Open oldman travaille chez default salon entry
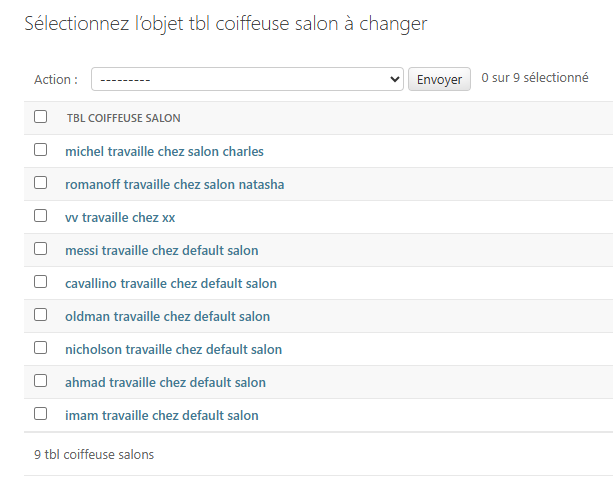The width and height of the screenshot is (613, 482). (167, 316)
